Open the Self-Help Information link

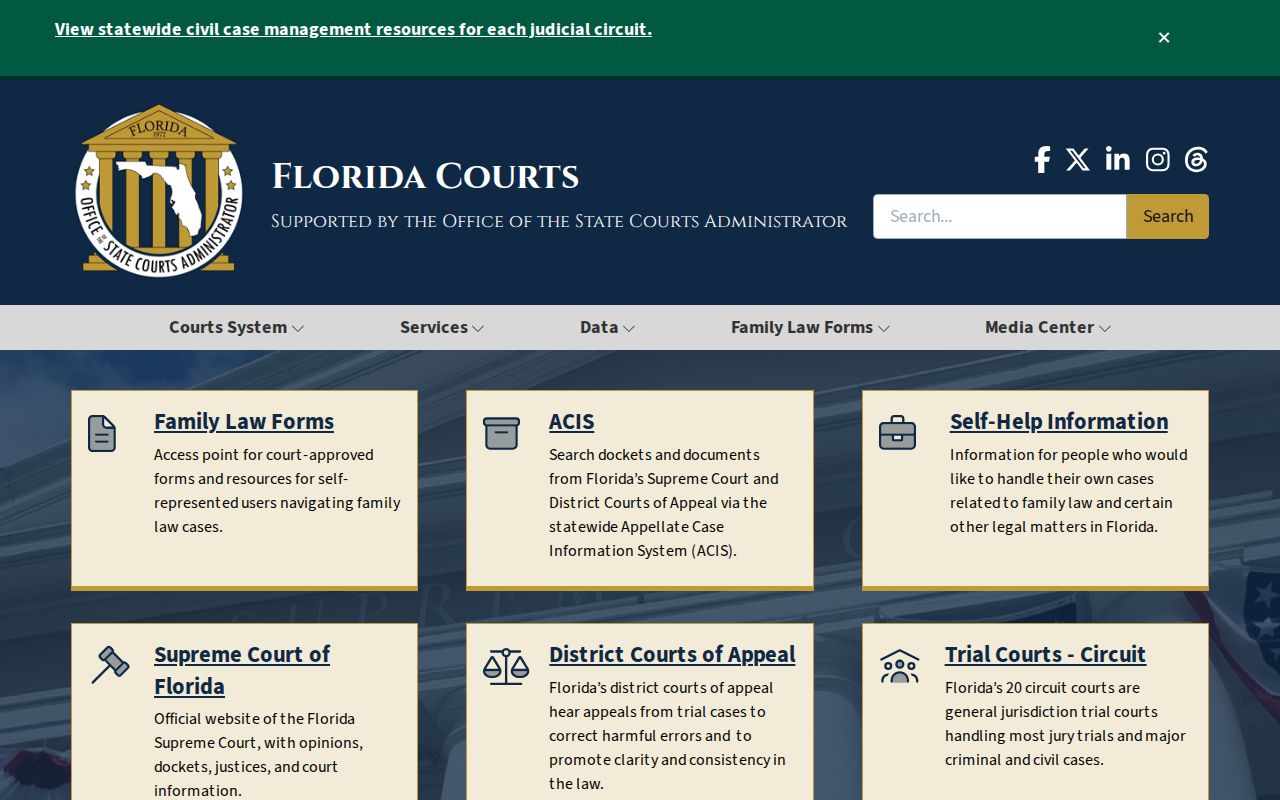point(1059,421)
